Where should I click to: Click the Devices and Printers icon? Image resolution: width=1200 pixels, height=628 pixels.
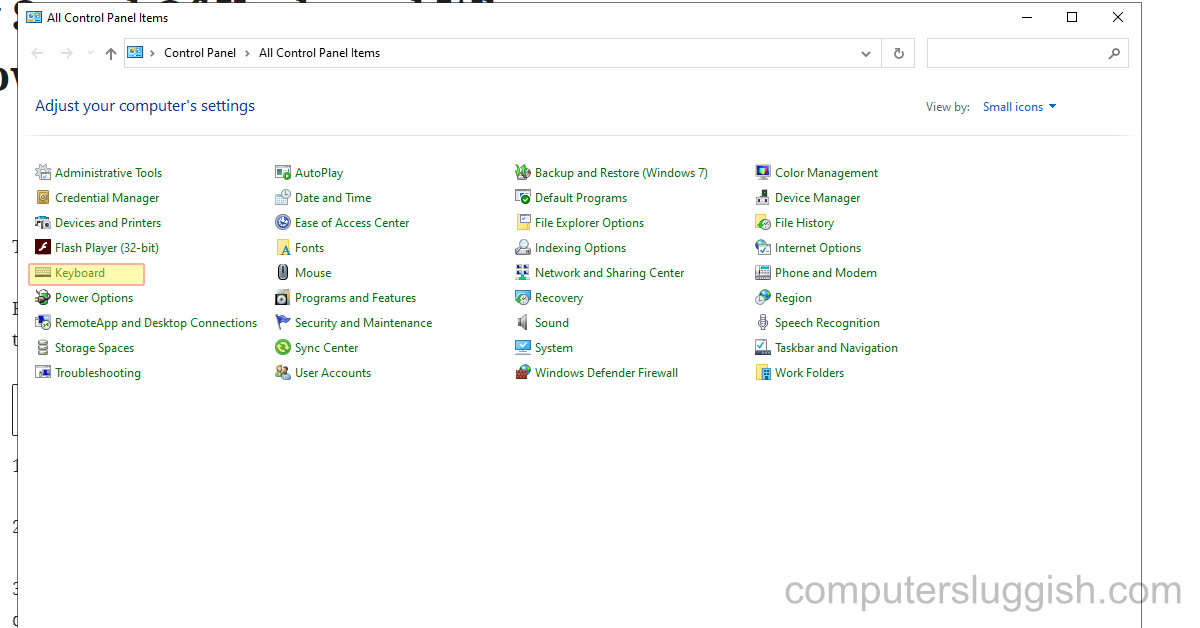43,223
